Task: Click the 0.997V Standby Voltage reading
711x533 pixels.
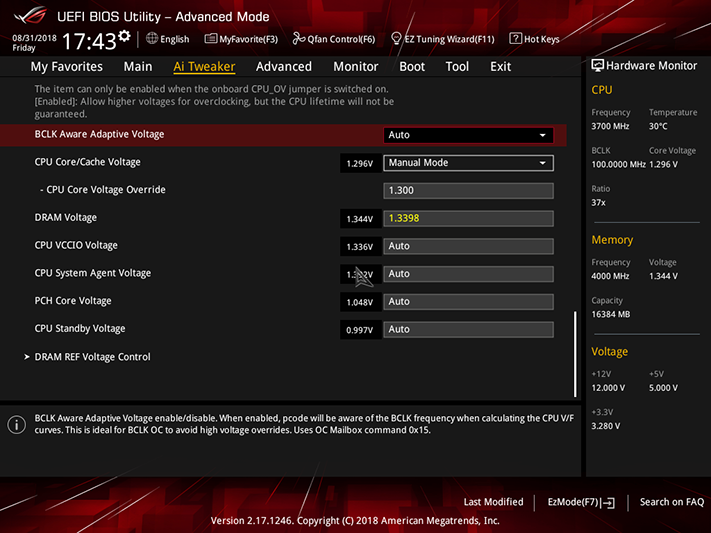Action: coord(360,330)
